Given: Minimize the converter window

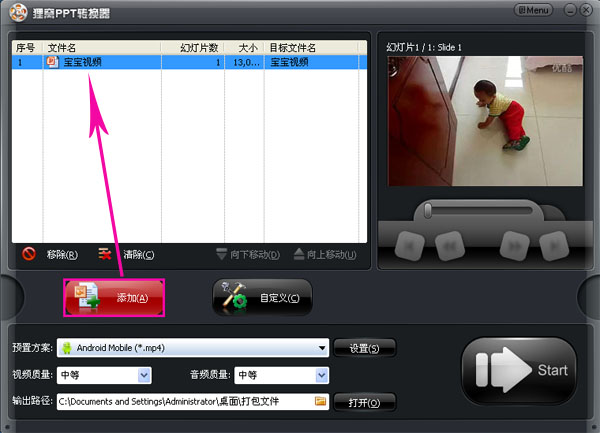Looking at the screenshot, I should [570, 10].
